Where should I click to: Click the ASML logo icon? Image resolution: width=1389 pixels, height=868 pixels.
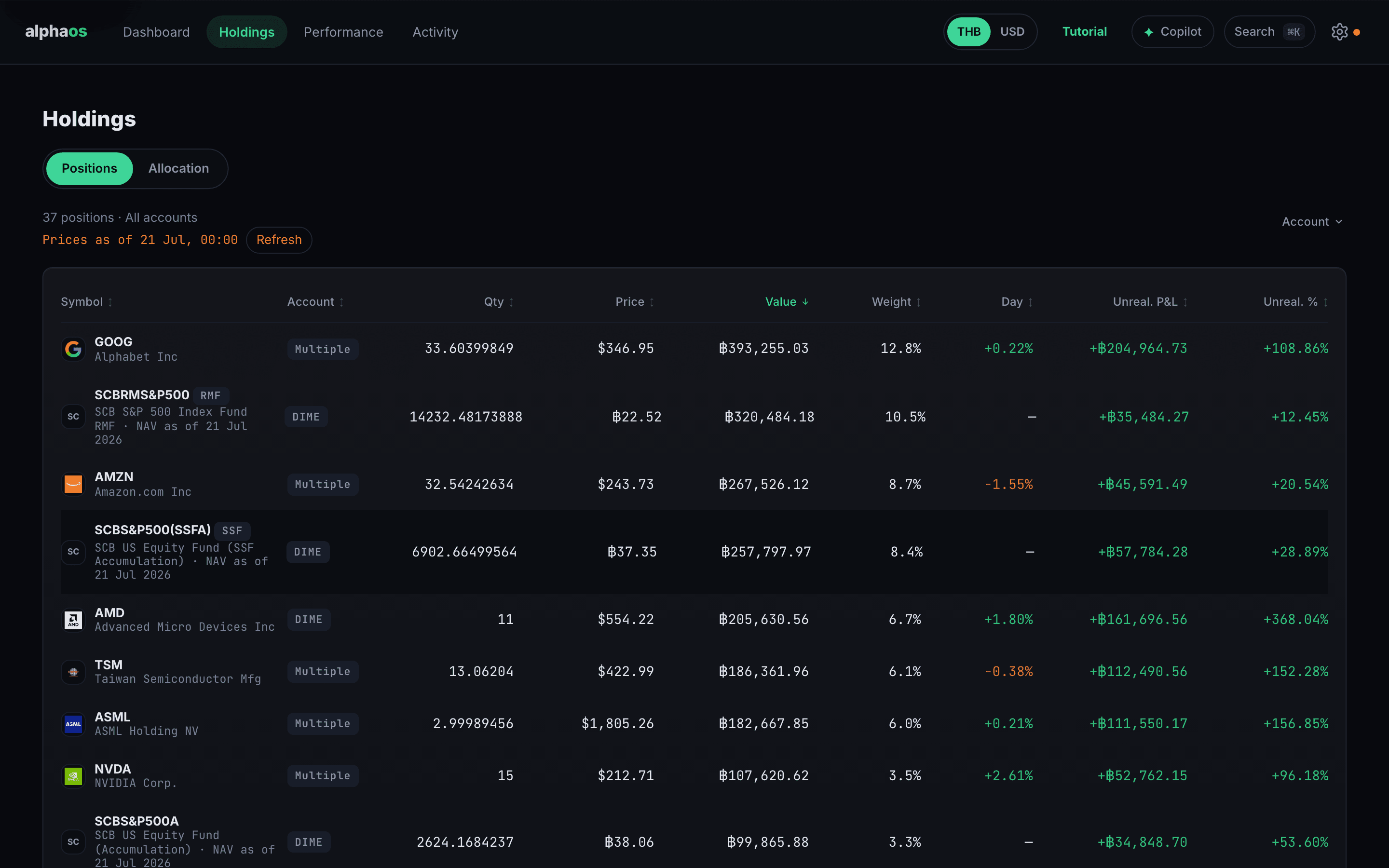pos(73,724)
